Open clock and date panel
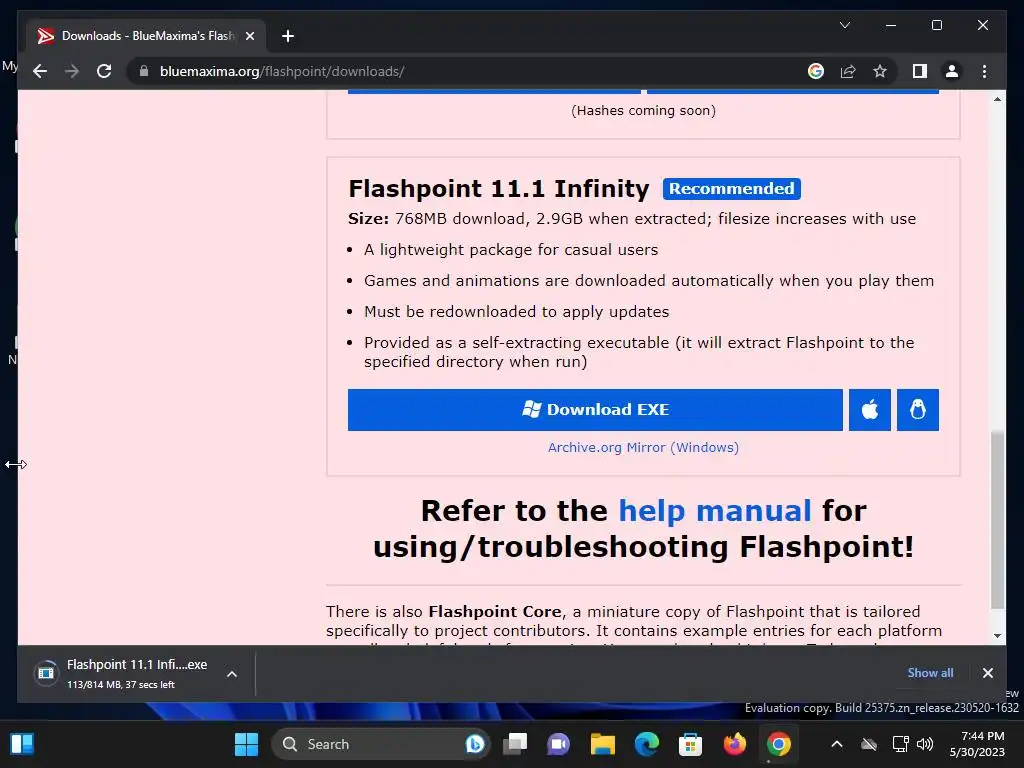 tap(977, 744)
